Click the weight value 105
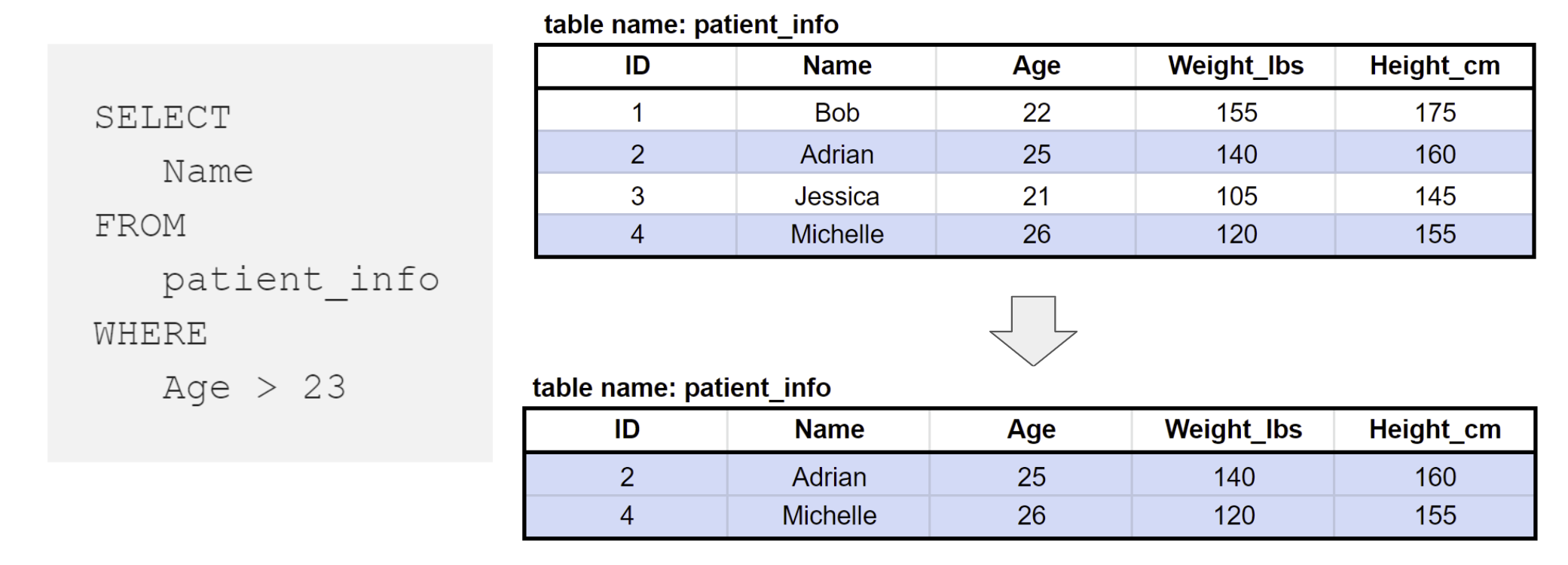The width and height of the screenshot is (1568, 565). 1236,197
